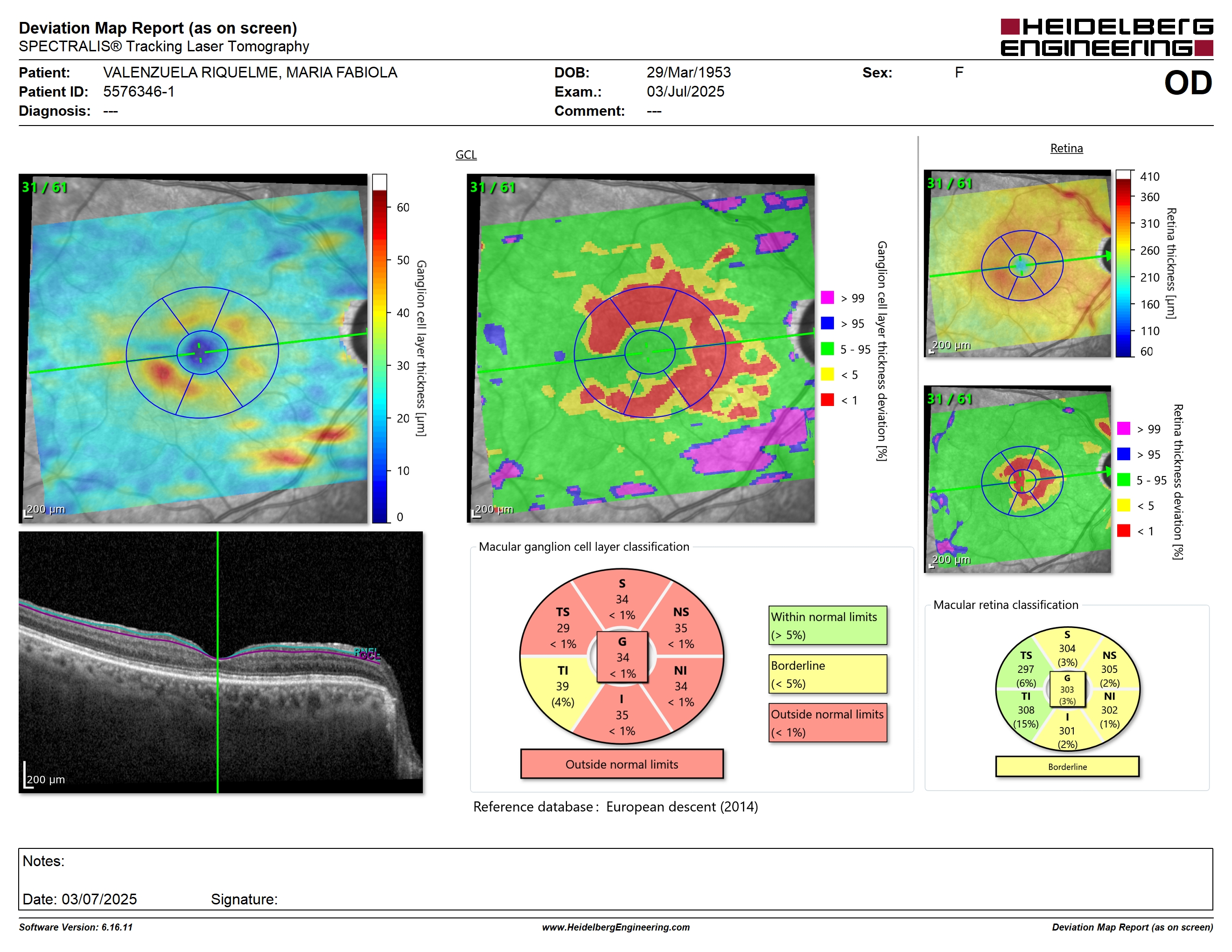Click the Macular retina classification title
The image size is (1232, 952).
coord(1006,605)
